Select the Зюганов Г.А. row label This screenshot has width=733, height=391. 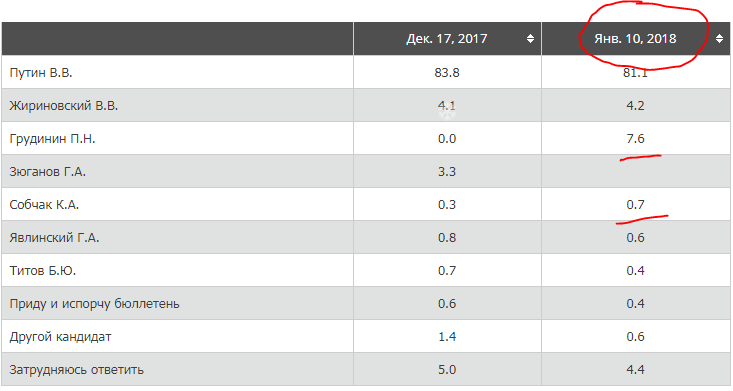[x=48, y=172]
